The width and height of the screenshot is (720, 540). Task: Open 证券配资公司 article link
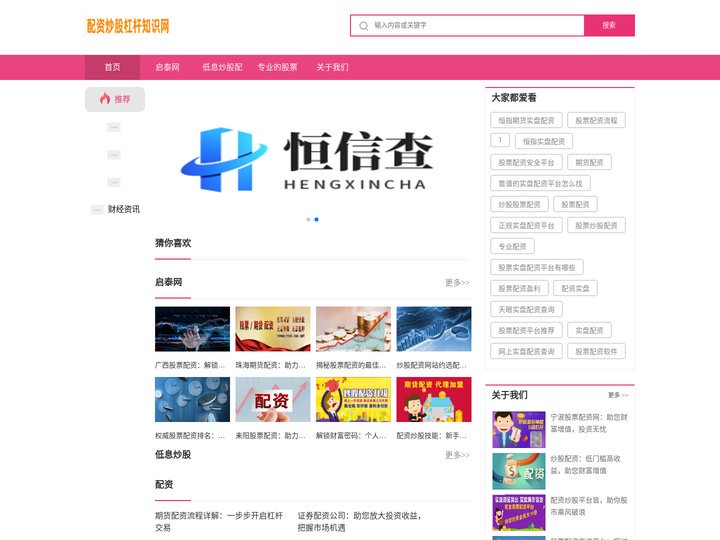tap(360, 522)
